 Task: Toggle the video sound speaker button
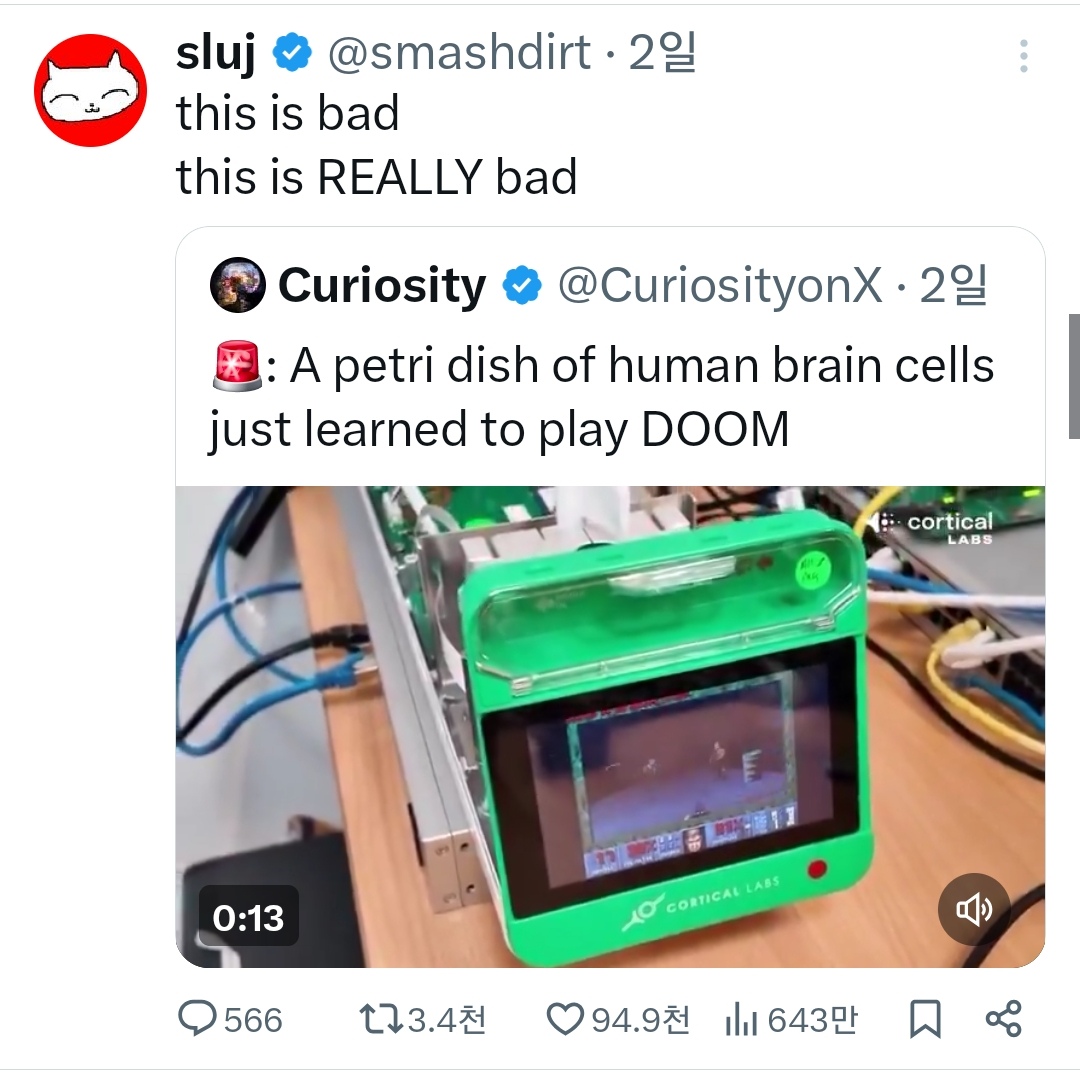(x=974, y=909)
